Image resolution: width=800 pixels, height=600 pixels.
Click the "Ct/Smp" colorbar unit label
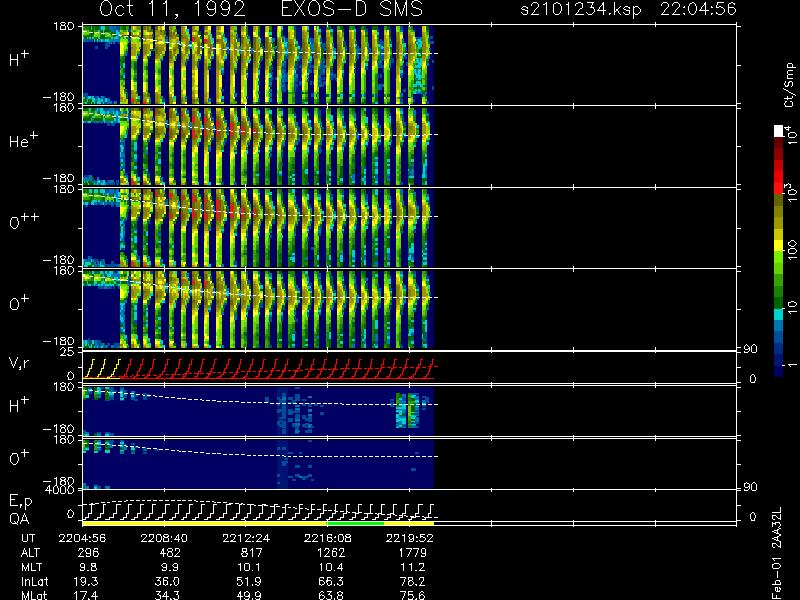point(789,85)
